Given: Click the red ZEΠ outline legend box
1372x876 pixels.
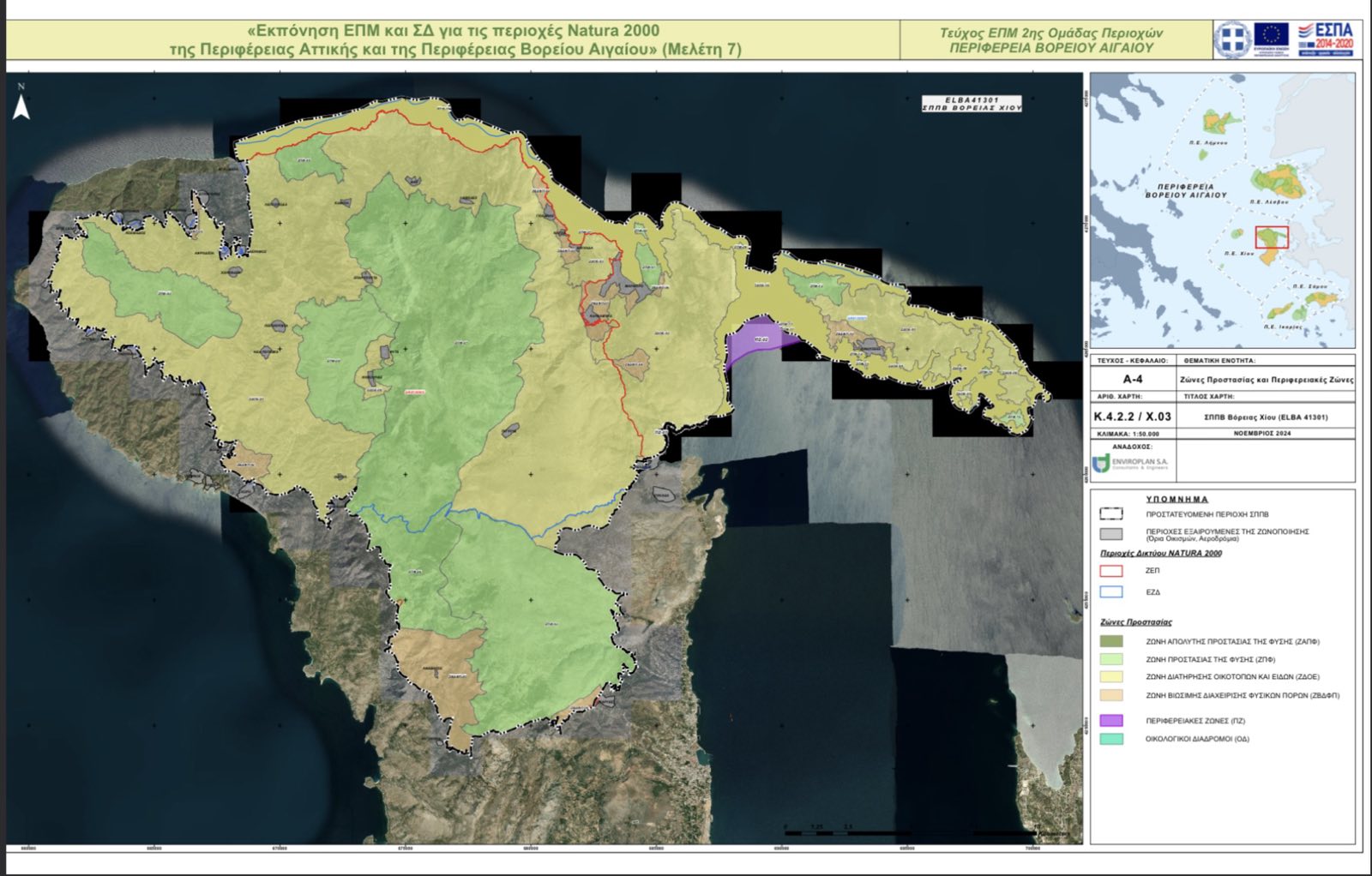Looking at the screenshot, I should point(1111,570).
